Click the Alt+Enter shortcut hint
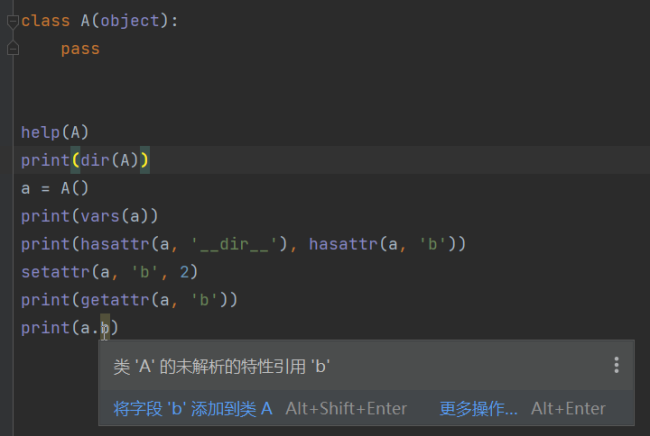 [x=568, y=408]
